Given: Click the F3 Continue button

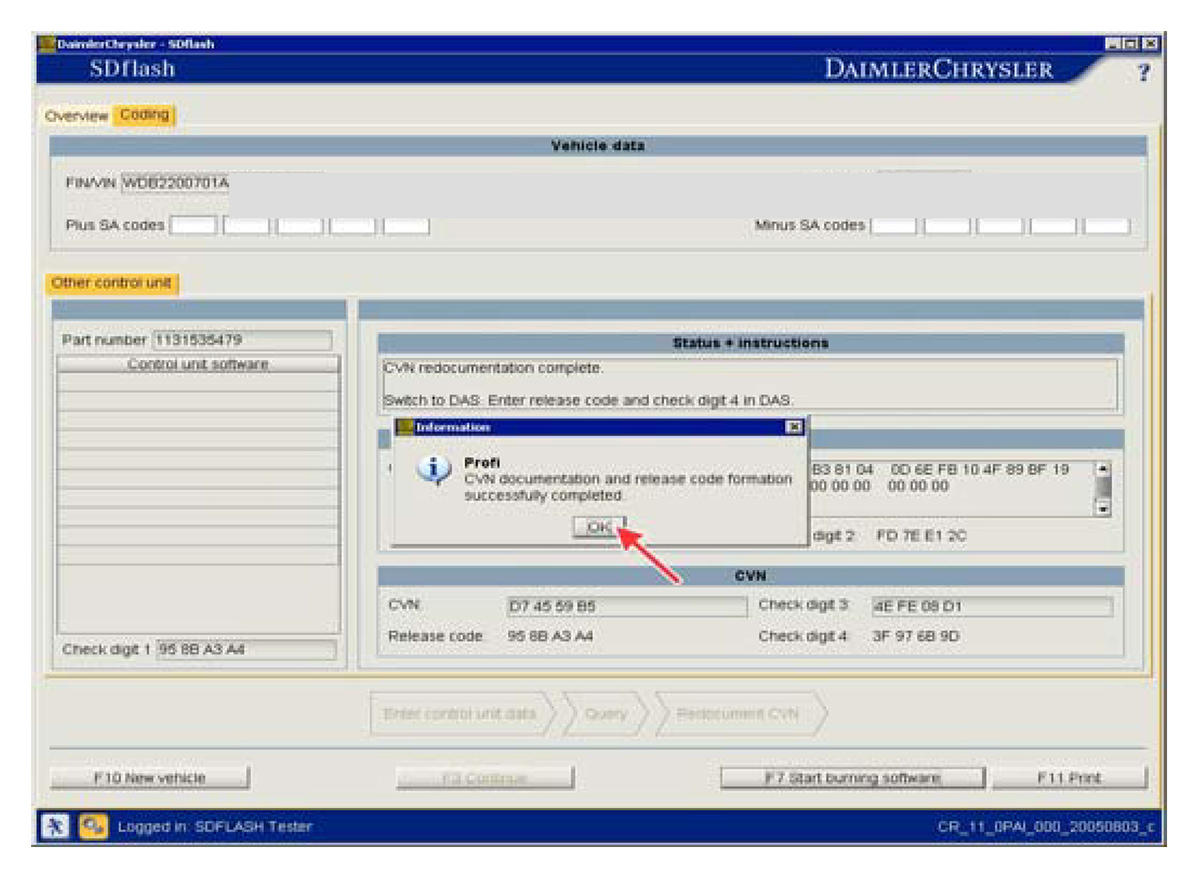Looking at the screenshot, I should coord(485,778).
